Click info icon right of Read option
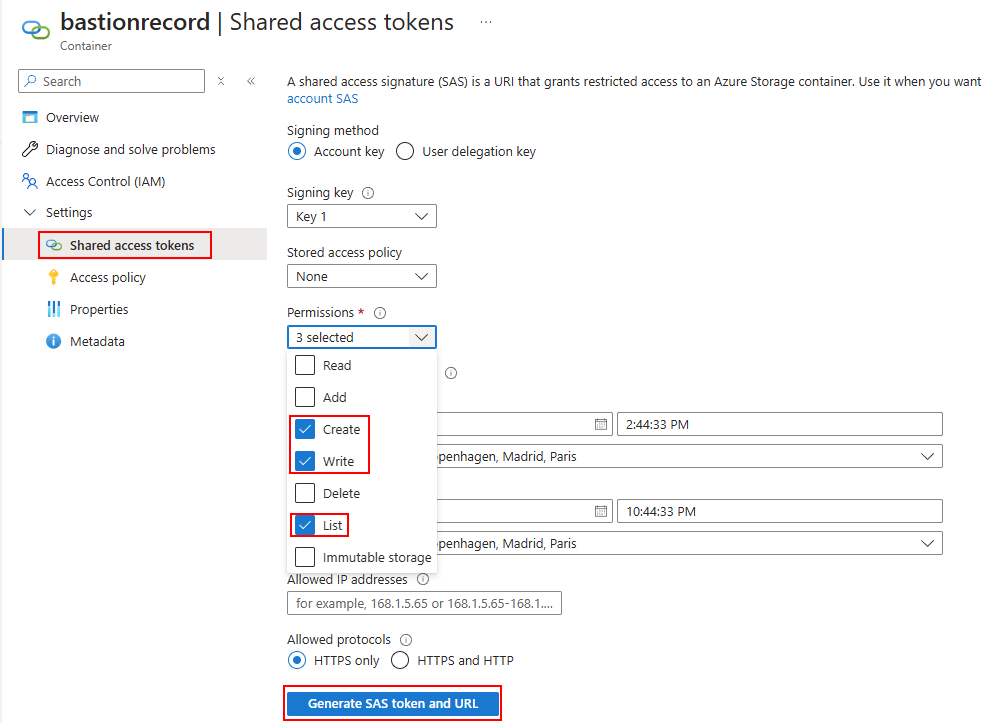Image resolution: width=983 pixels, height=723 pixels. point(451,373)
